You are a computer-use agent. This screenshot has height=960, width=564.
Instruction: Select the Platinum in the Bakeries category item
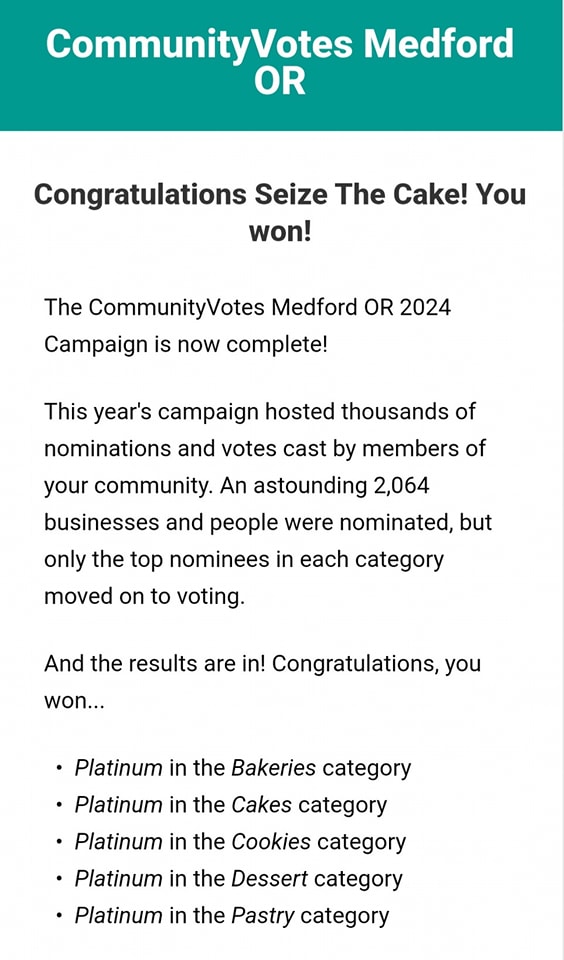pyautogui.click(x=243, y=768)
